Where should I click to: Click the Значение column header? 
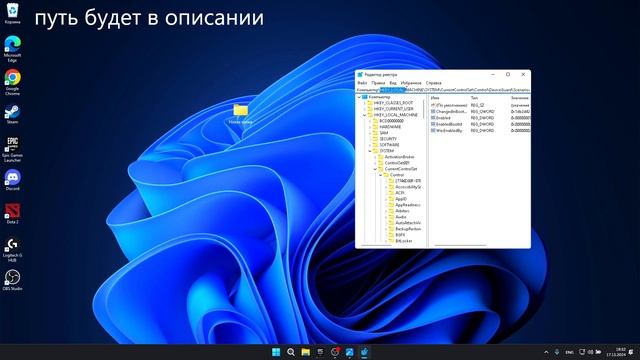tap(520, 98)
